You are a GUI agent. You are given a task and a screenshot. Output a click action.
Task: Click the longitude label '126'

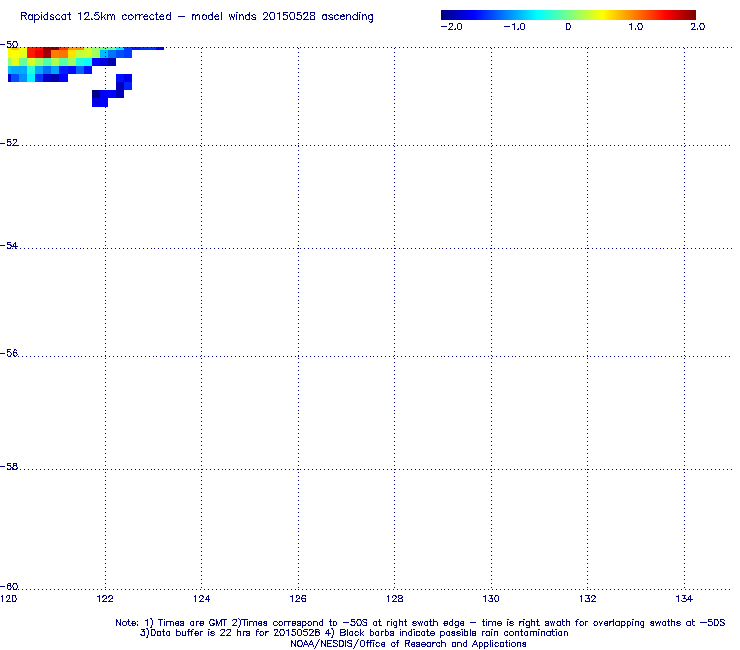click(298, 599)
